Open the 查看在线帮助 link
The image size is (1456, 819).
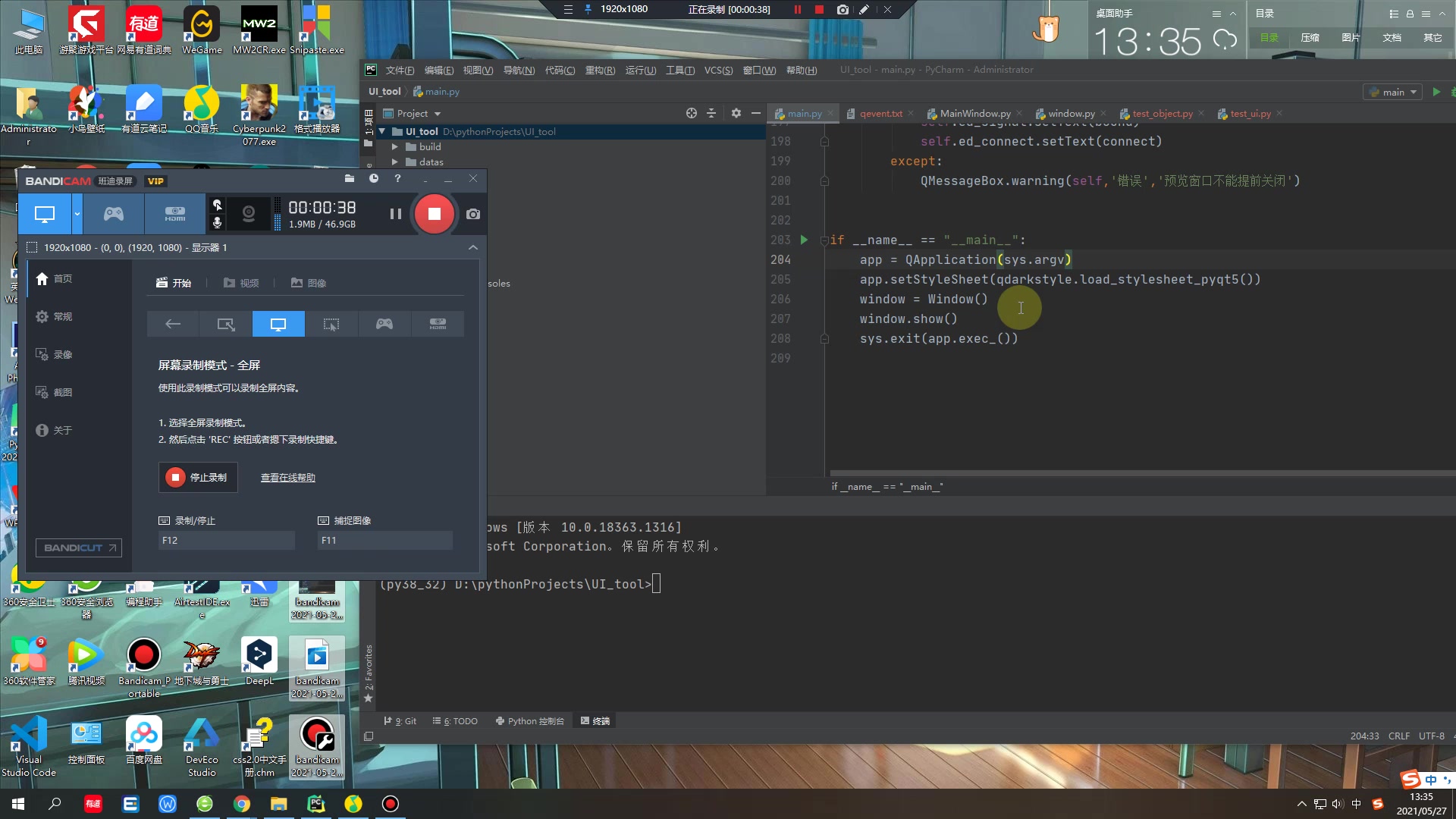[x=287, y=477]
